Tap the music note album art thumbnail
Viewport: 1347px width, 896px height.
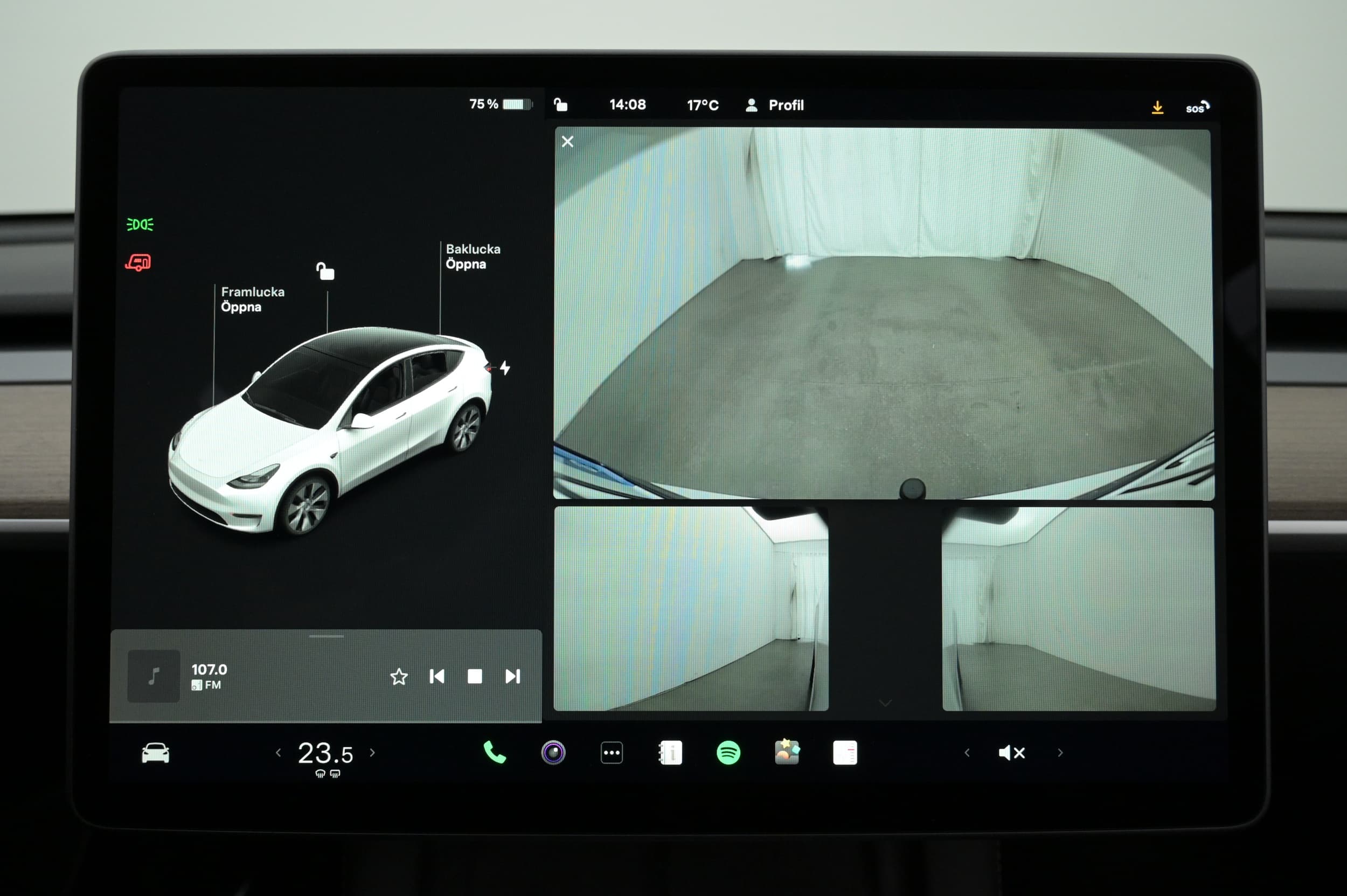tap(154, 676)
